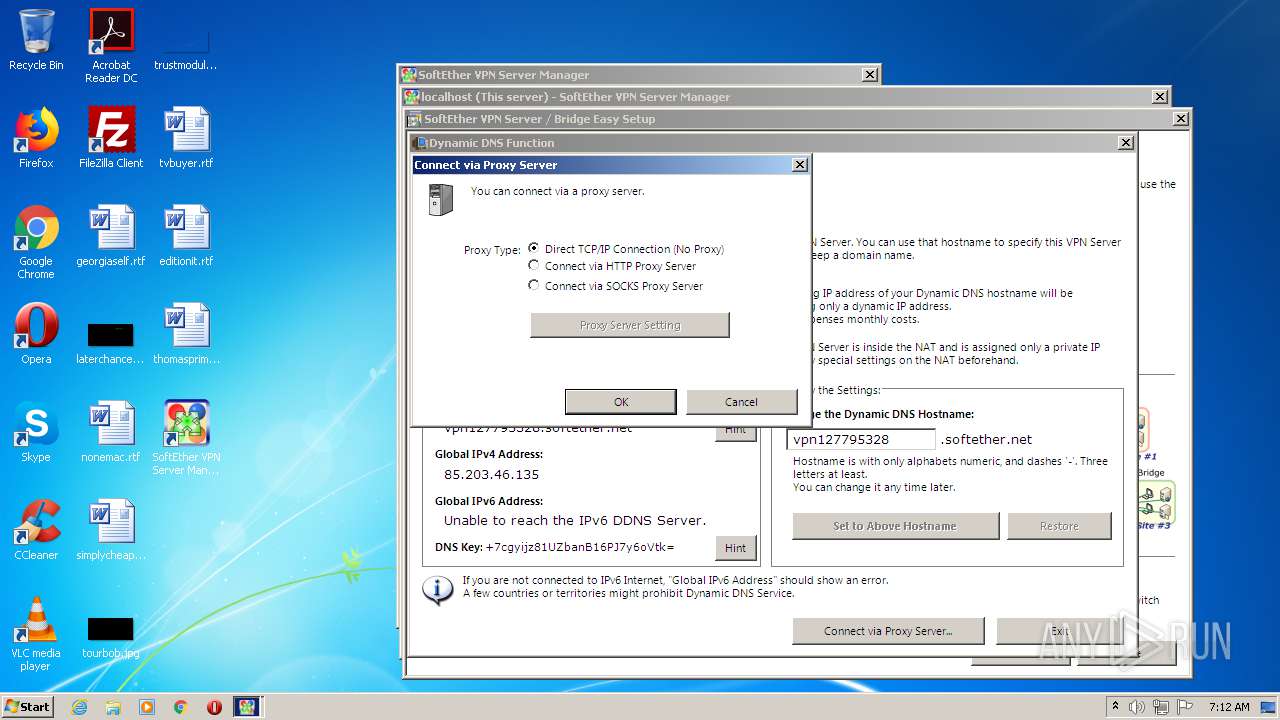Close the topmost SoftEther VPN Server Manager window
Screen dimensions: 1280x720
[x=870, y=75]
